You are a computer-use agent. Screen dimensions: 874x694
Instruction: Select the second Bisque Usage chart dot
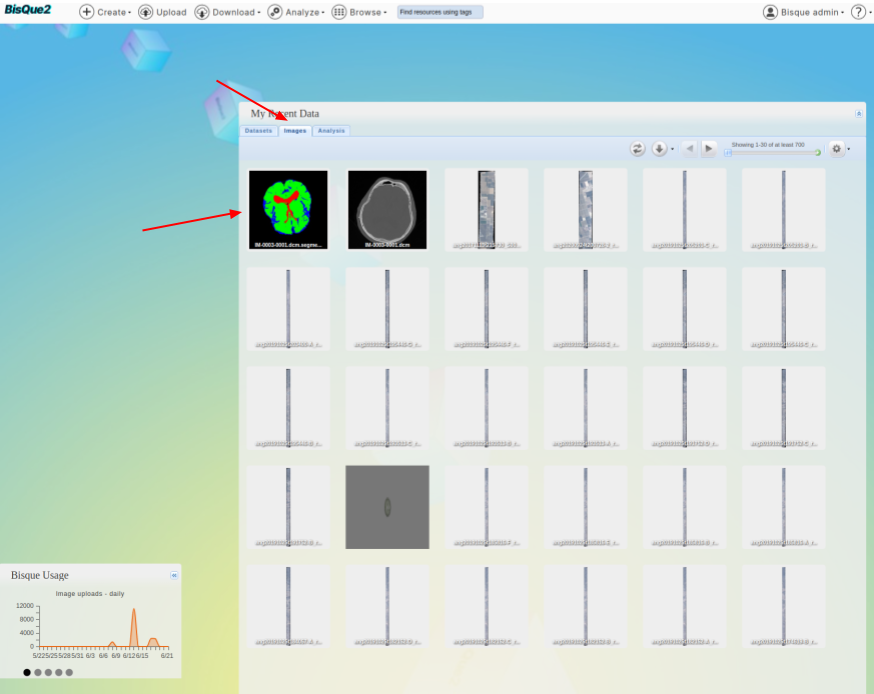pos(38,672)
